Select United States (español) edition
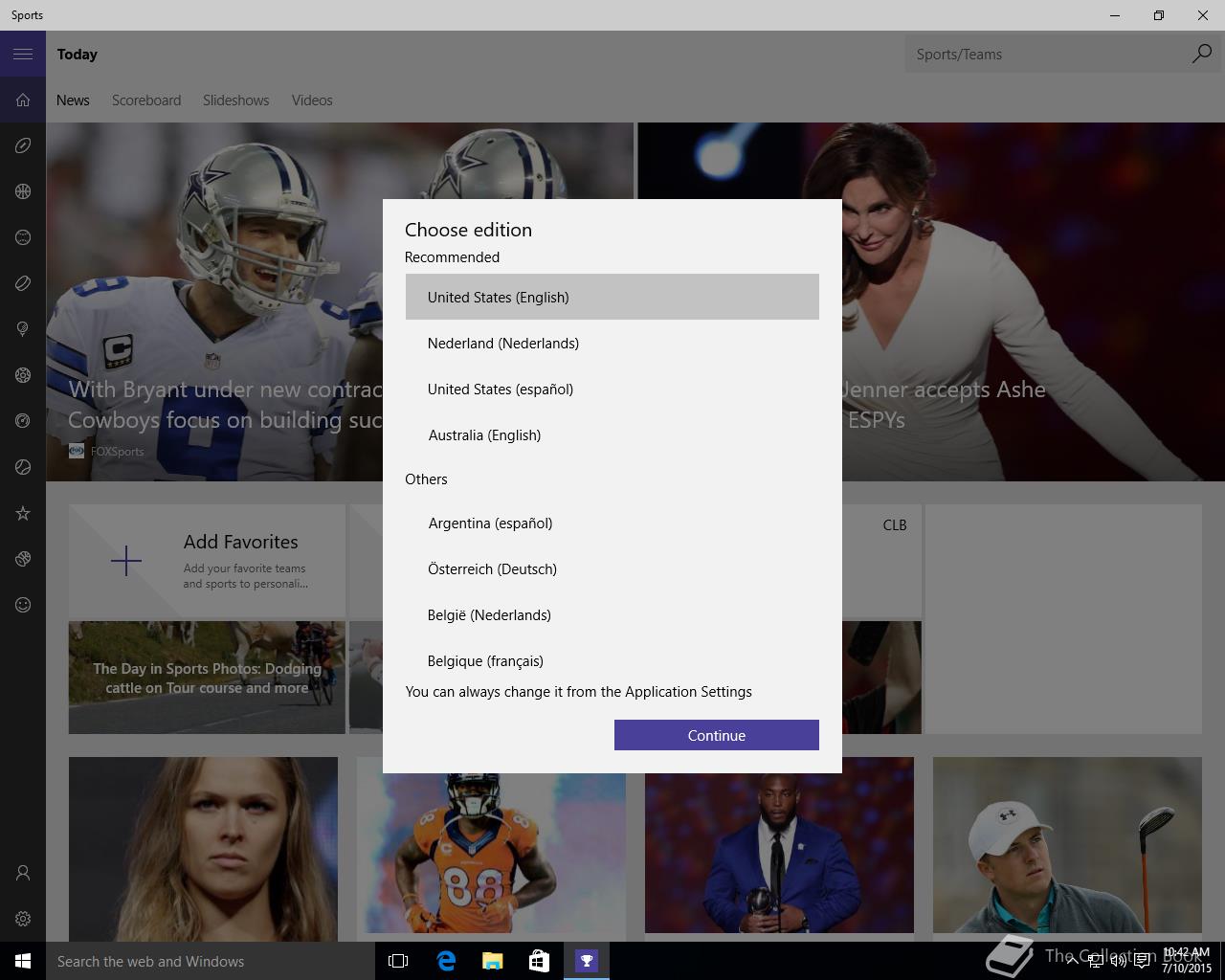Screen dimensions: 1225x980 point(612,389)
